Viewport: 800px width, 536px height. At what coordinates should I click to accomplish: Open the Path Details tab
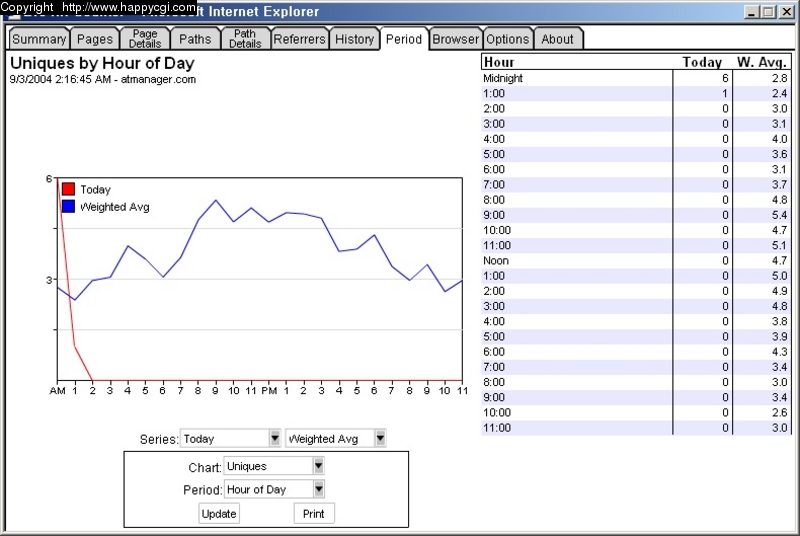coord(245,39)
